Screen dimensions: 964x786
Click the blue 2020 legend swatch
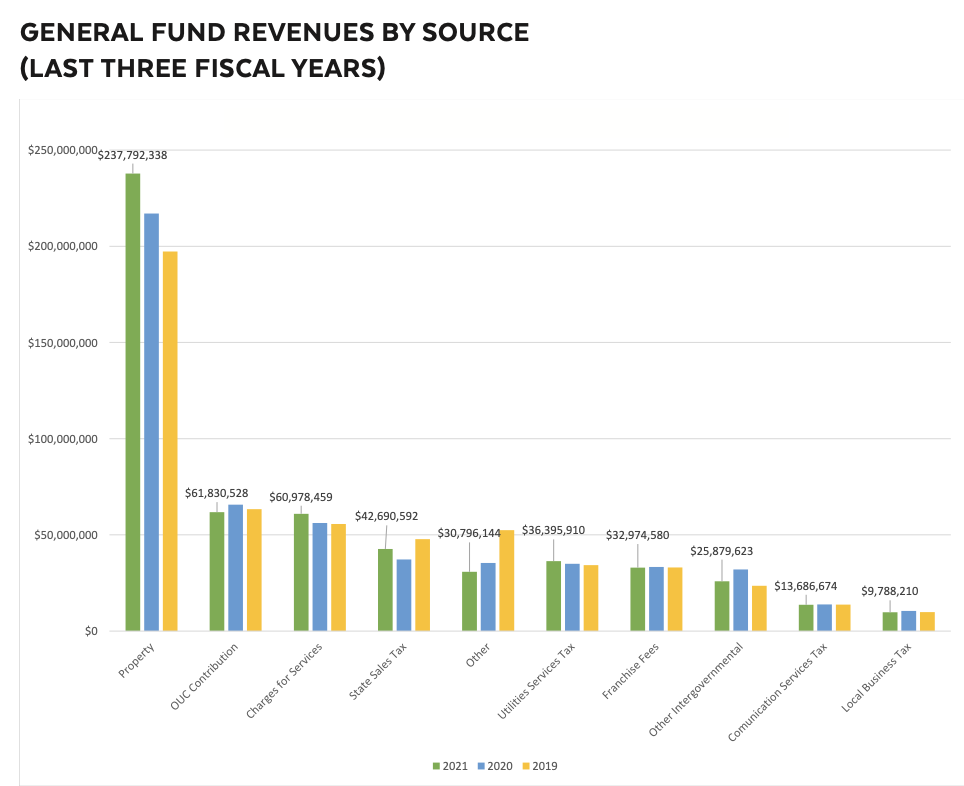pyautogui.click(x=483, y=766)
